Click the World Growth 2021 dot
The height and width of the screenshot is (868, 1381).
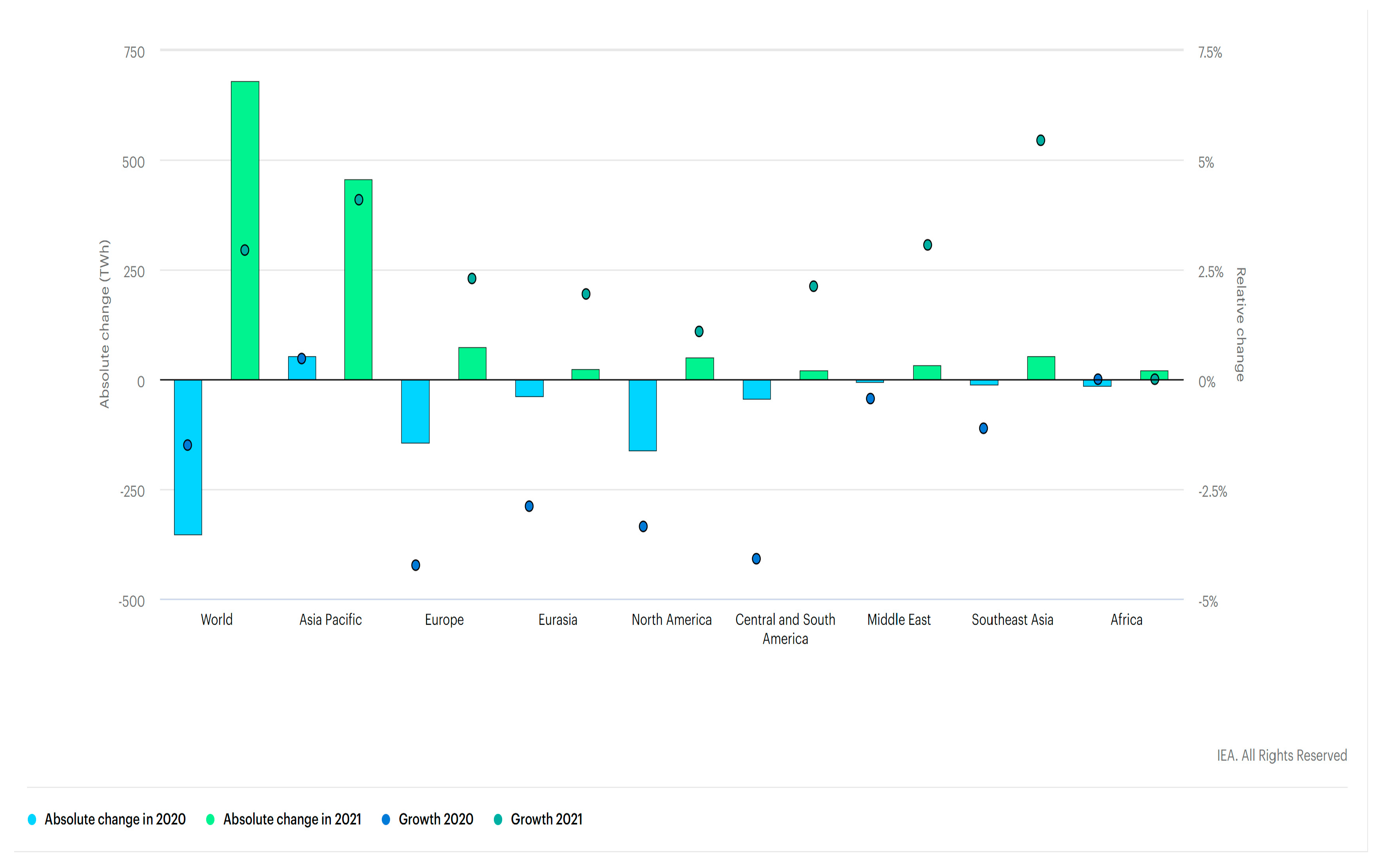[245, 250]
